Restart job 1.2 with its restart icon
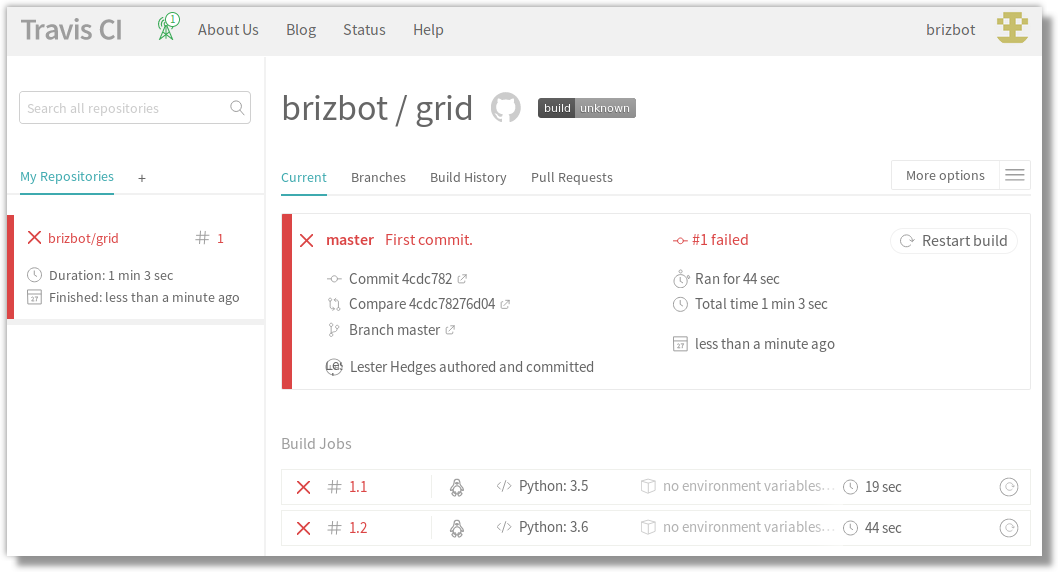 click(1008, 528)
